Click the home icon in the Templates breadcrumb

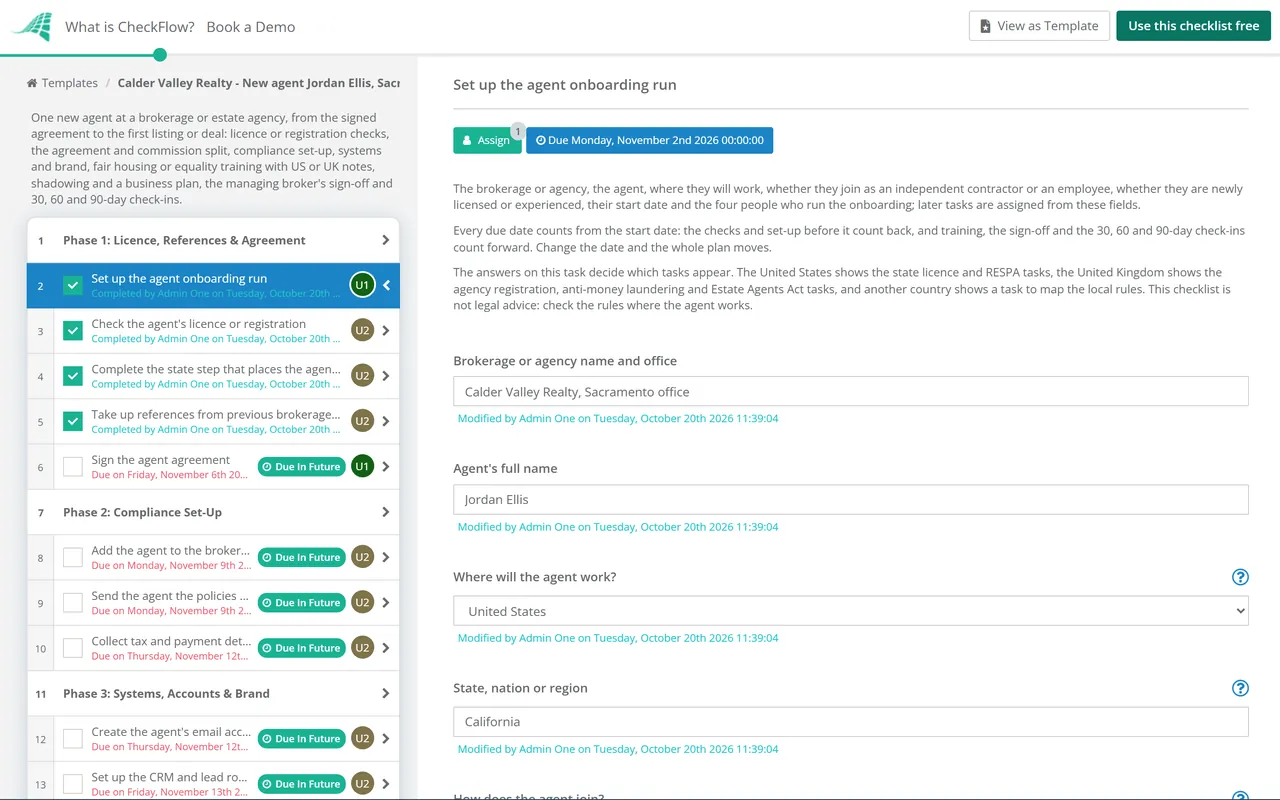[32, 83]
